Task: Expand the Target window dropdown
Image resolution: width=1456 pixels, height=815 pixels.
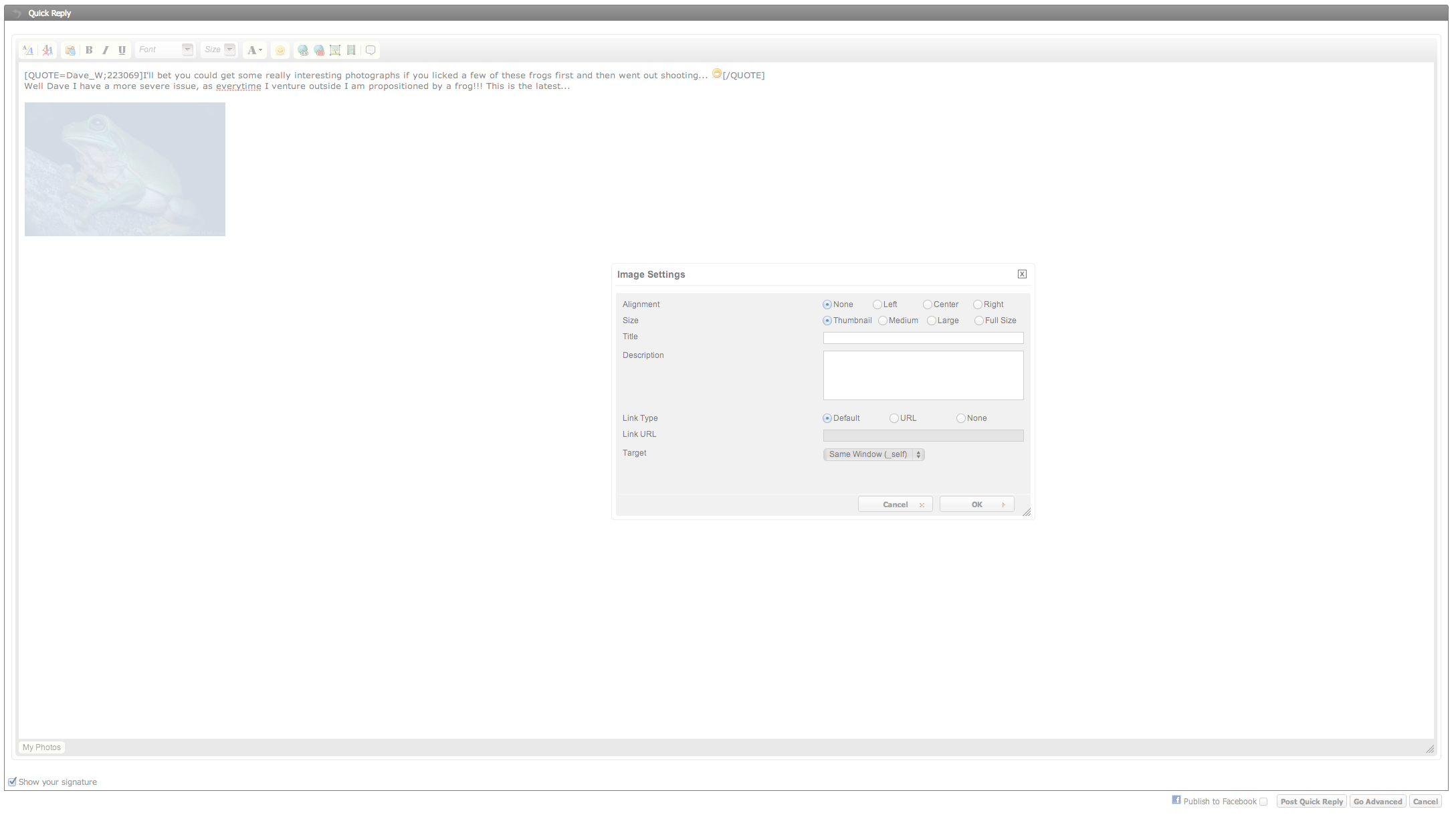Action: tap(873, 454)
